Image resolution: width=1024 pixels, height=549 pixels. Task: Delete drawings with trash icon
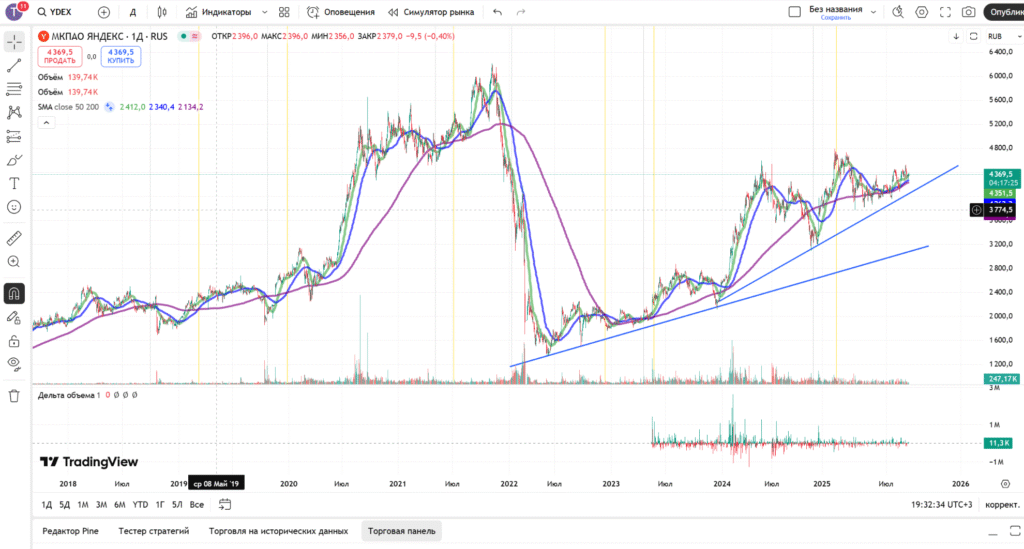pos(14,396)
